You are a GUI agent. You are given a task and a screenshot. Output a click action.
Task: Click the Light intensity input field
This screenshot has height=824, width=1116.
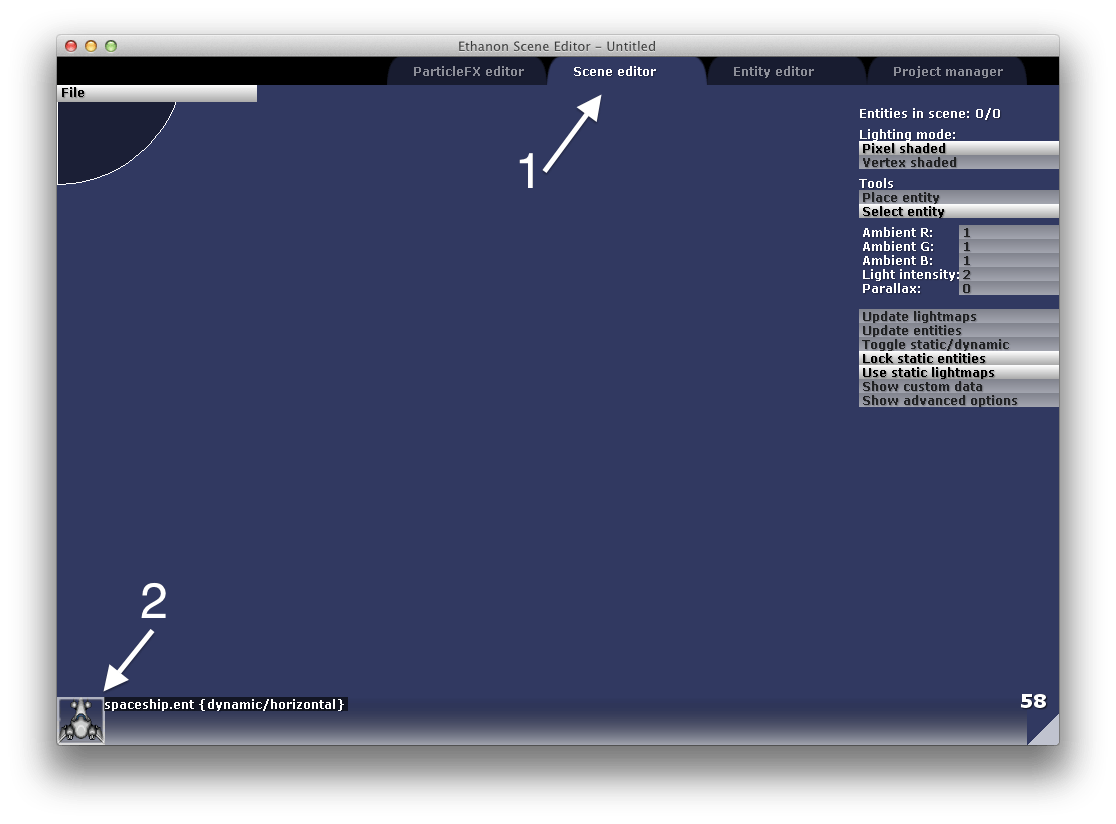[x=1007, y=274]
